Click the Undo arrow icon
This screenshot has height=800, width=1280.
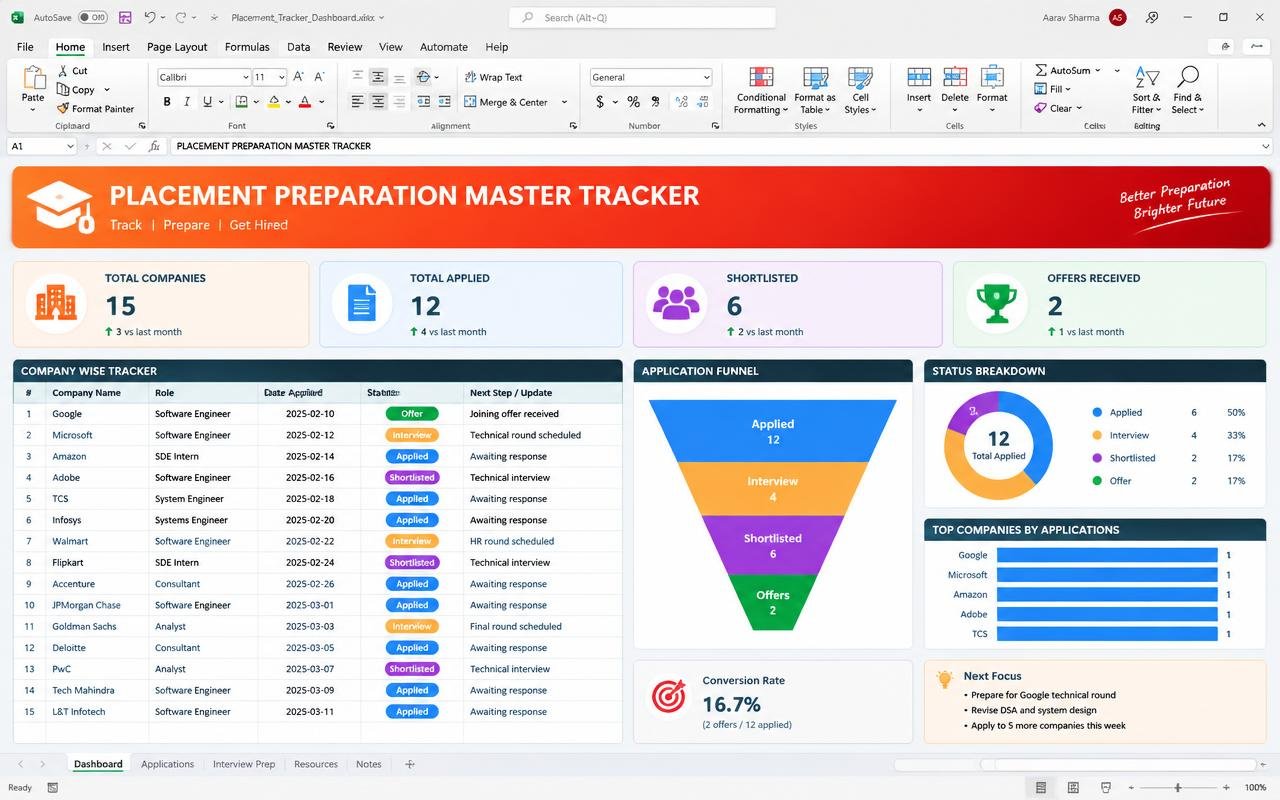[x=150, y=17]
